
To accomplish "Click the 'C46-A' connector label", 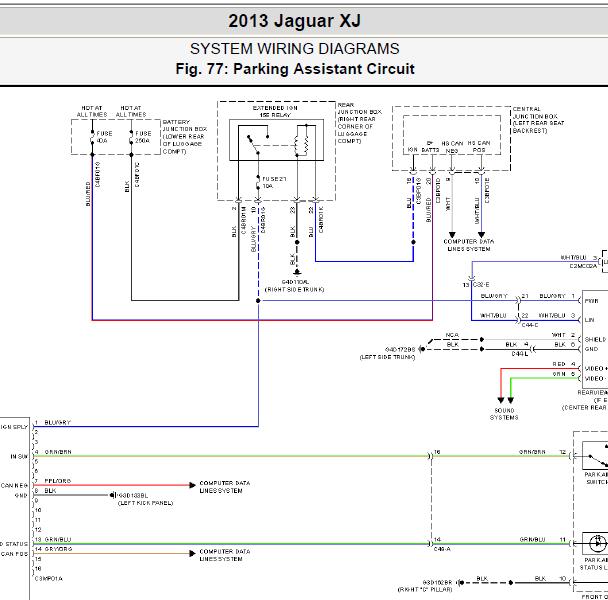I will click(442, 549).
